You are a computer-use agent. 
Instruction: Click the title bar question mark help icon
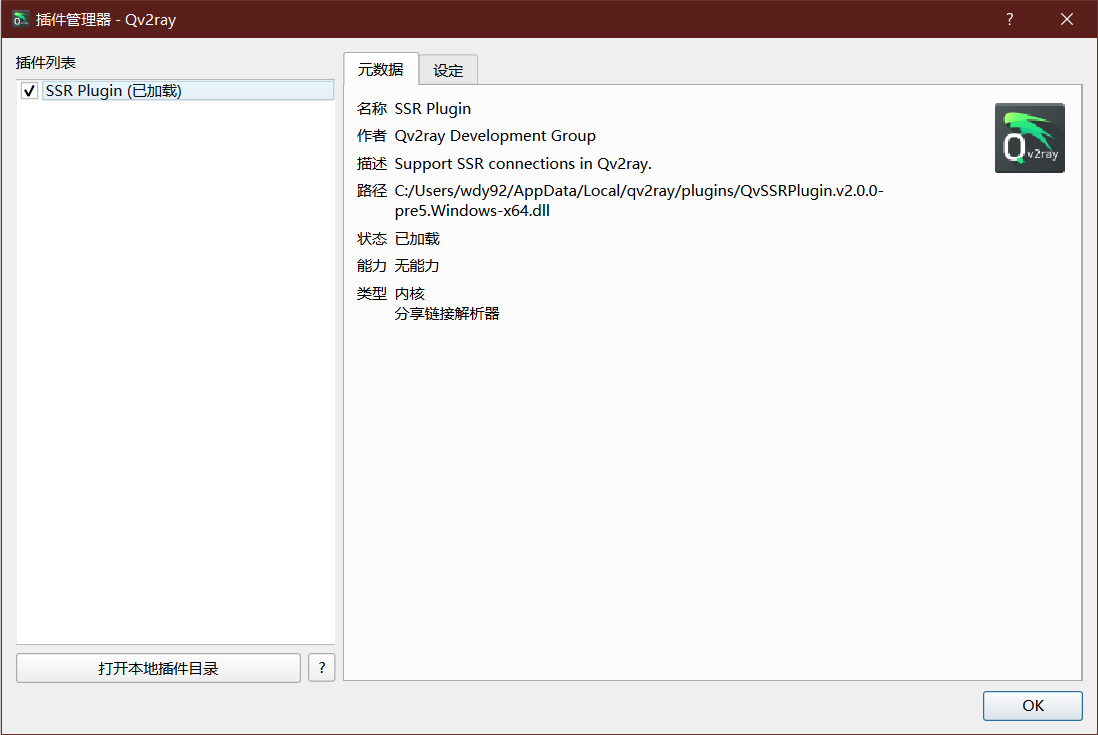tap(1009, 19)
